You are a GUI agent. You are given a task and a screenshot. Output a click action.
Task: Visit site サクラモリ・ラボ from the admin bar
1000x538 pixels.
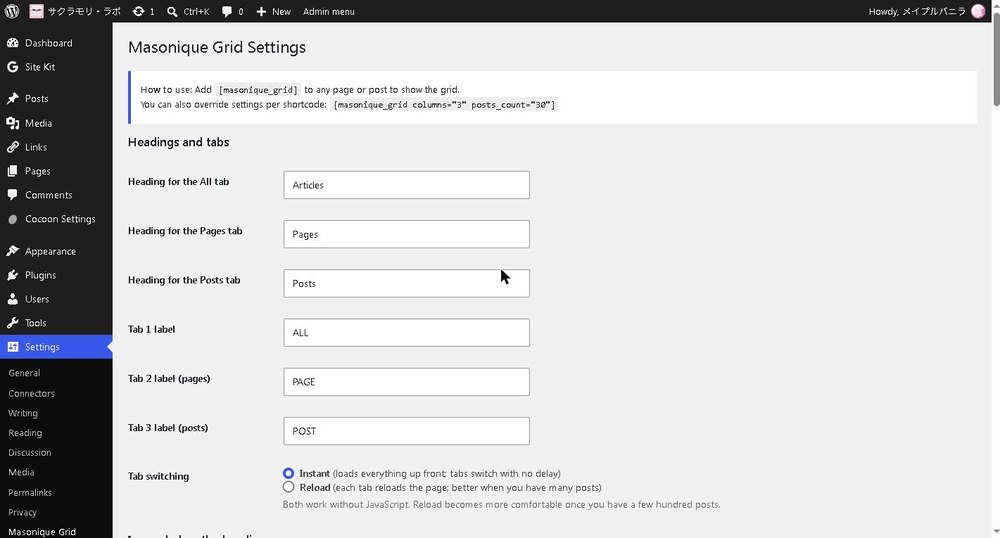tap(75, 11)
